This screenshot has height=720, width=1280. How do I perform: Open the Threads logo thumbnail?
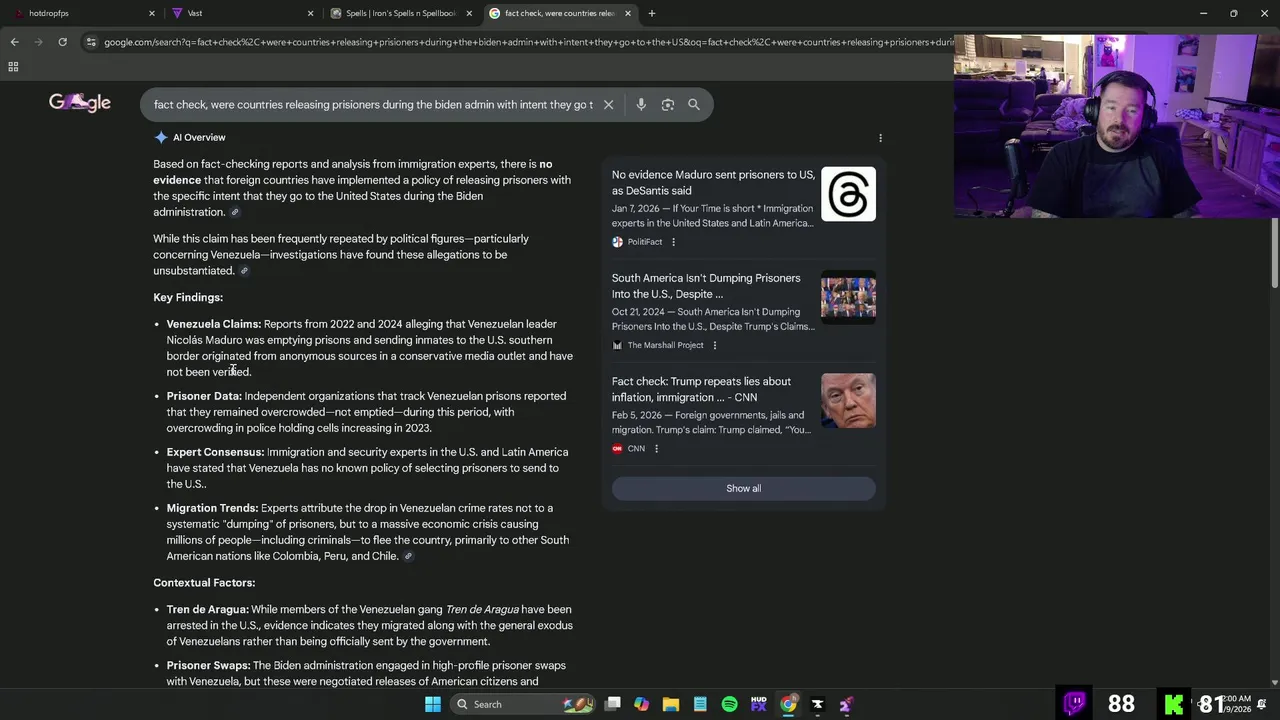[848, 194]
